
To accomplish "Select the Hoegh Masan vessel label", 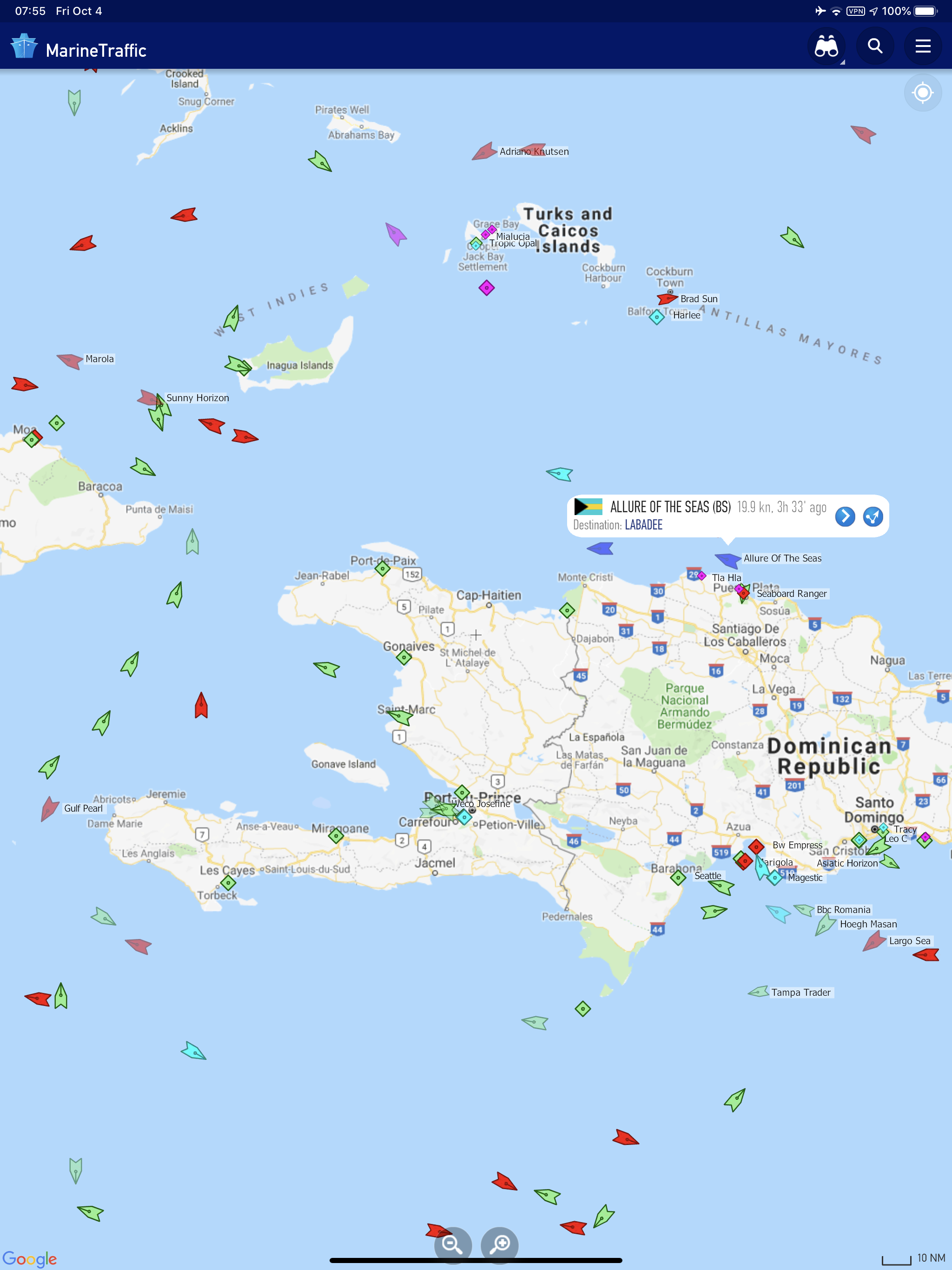I will (868, 924).
